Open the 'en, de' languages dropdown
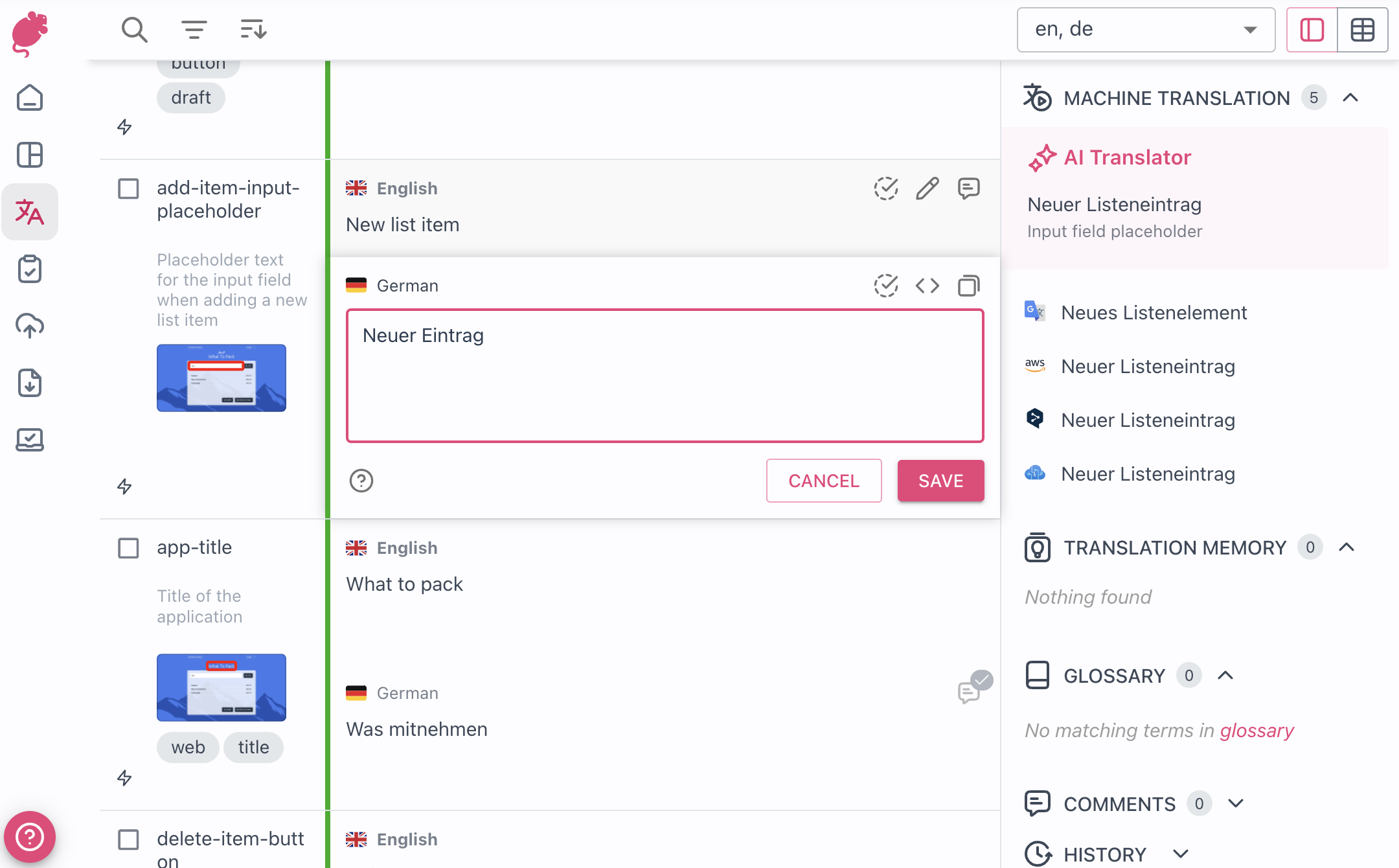 click(x=1145, y=30)
